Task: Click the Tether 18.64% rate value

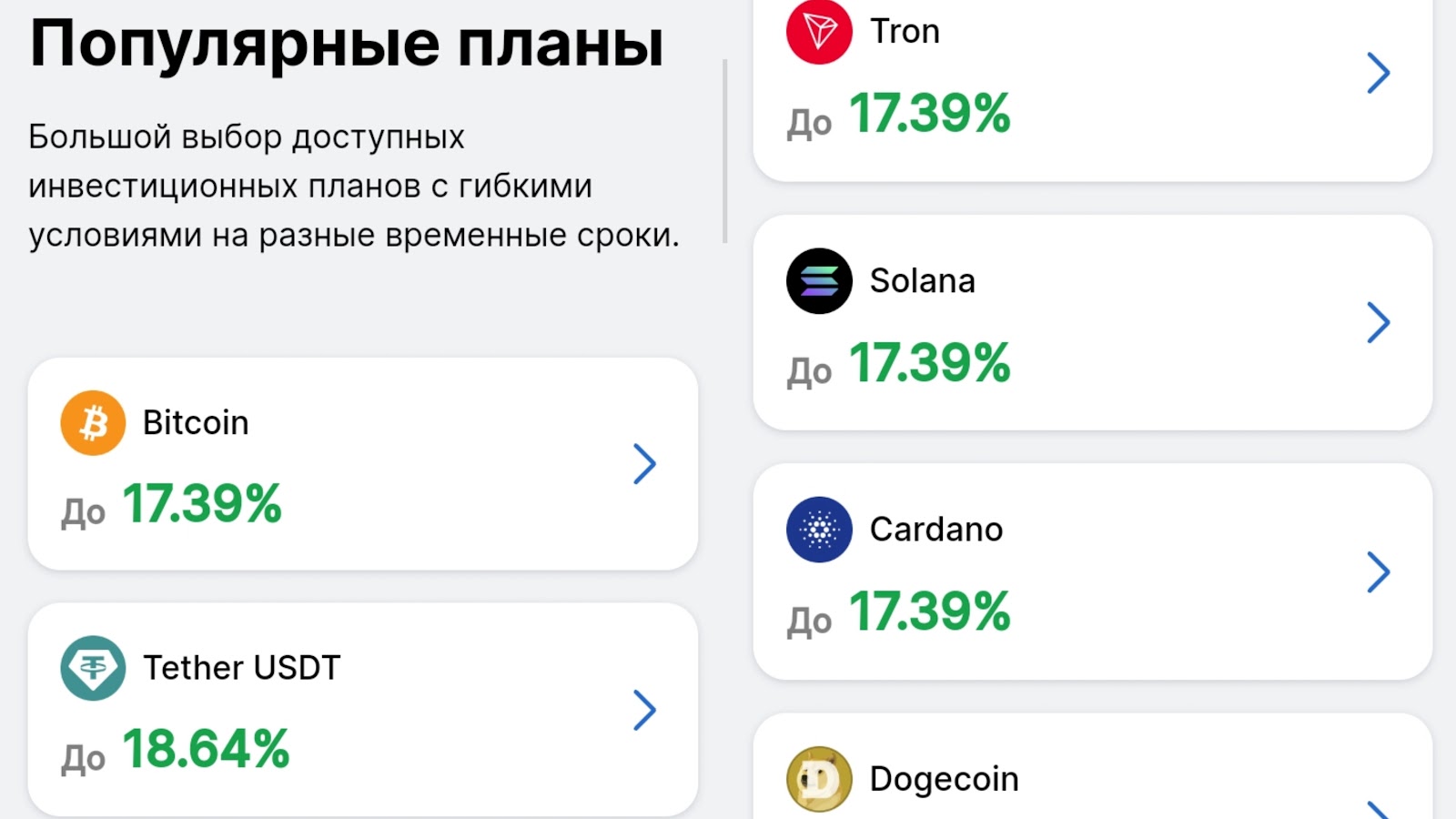Action: [206, 750]
